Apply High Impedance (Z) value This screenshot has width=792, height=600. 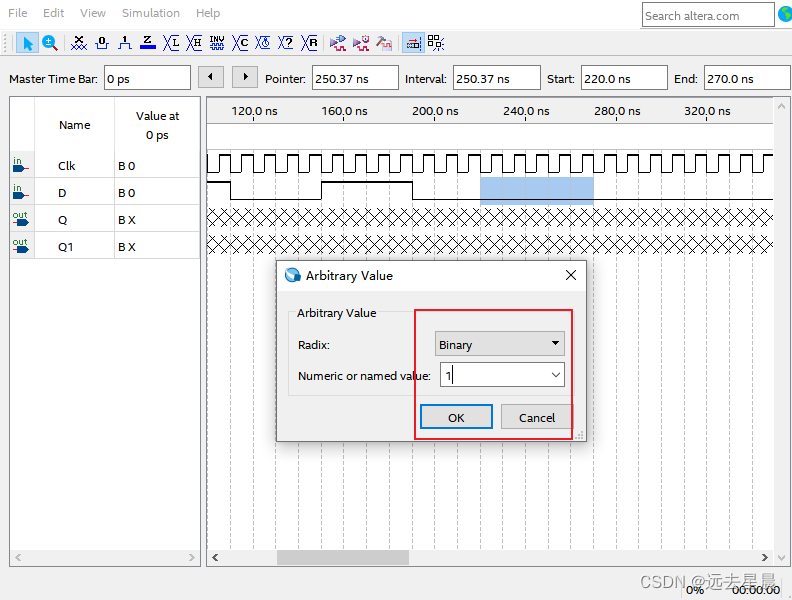(x=147, y=43)
